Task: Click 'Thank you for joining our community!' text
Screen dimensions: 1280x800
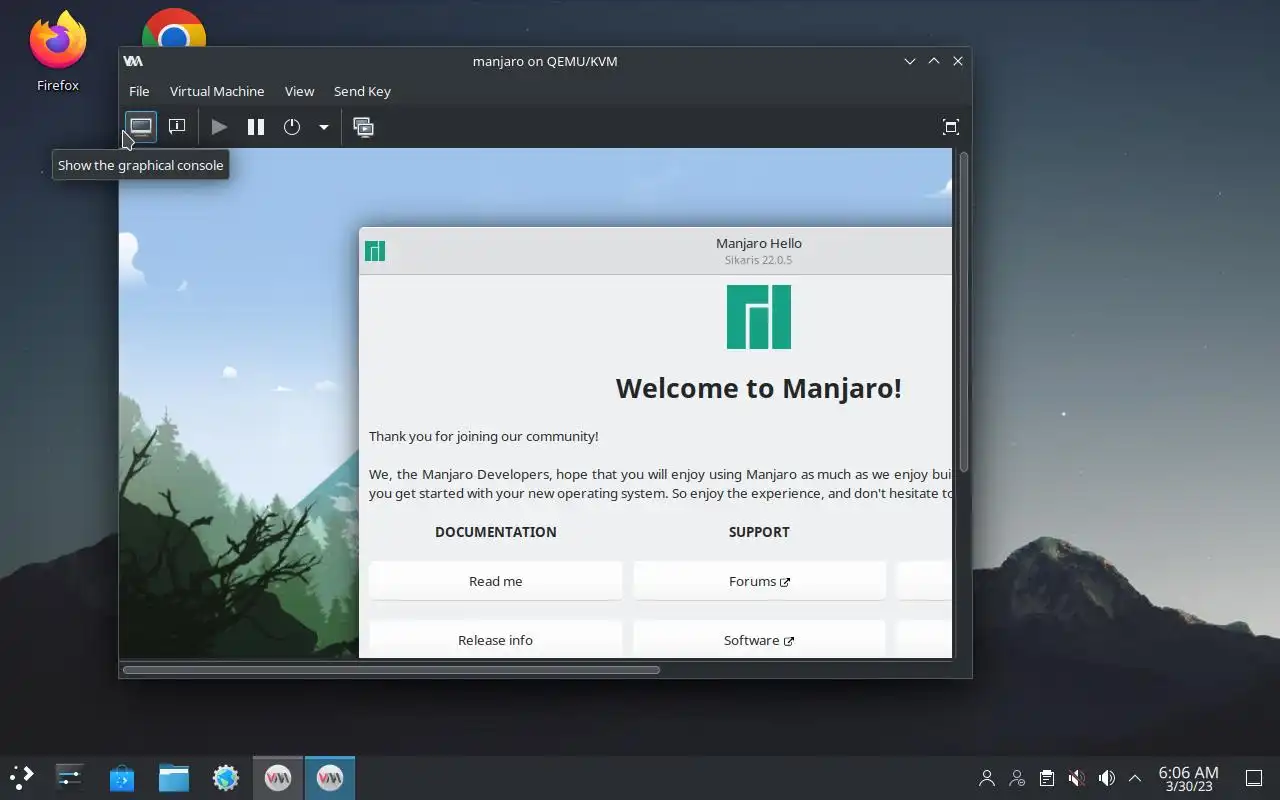Action: (x=484, y=436)
